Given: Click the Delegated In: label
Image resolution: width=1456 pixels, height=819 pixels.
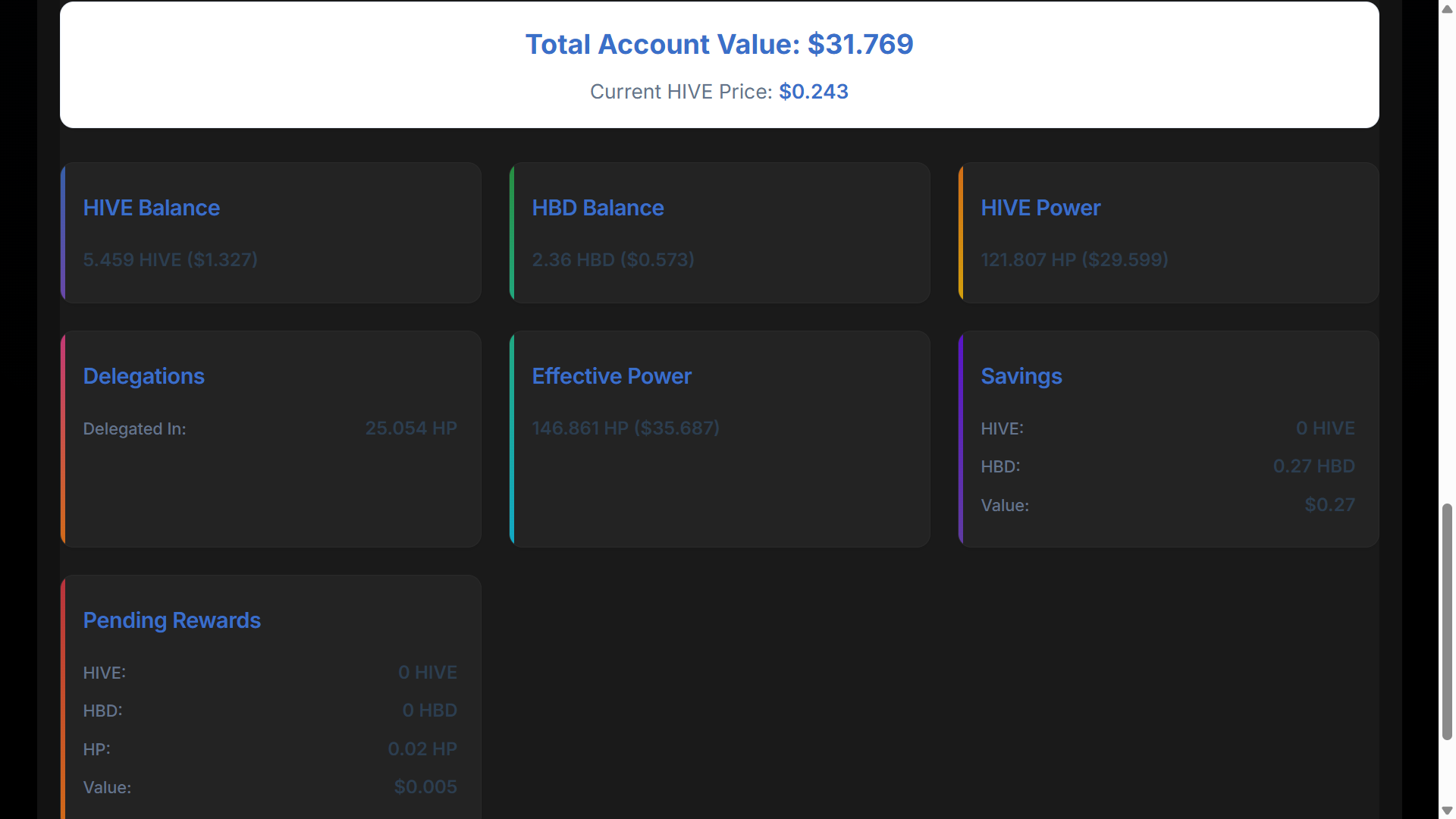Looking at the screenshot, I should coord(135,428).
